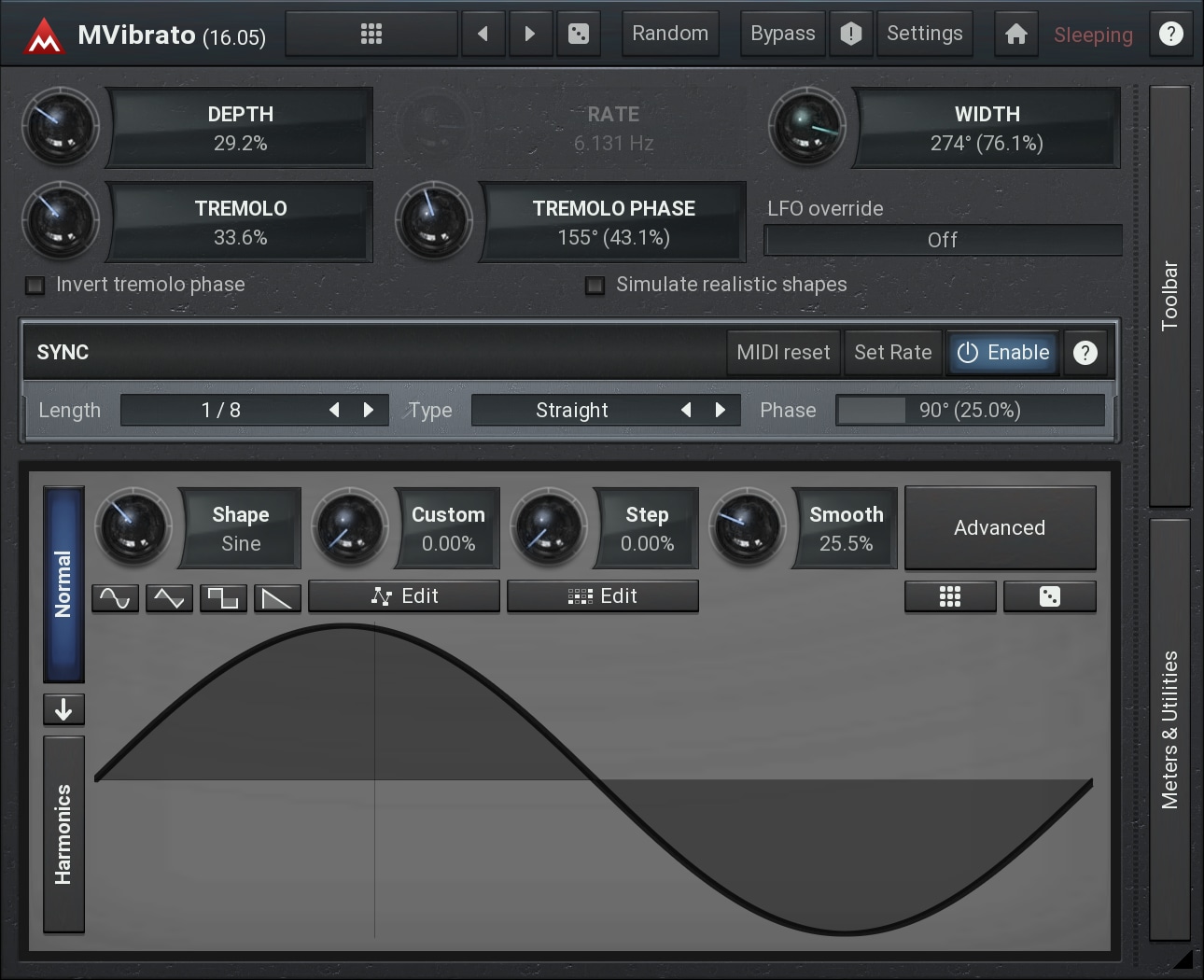Select the square wave shape icon

click(223, 598)
